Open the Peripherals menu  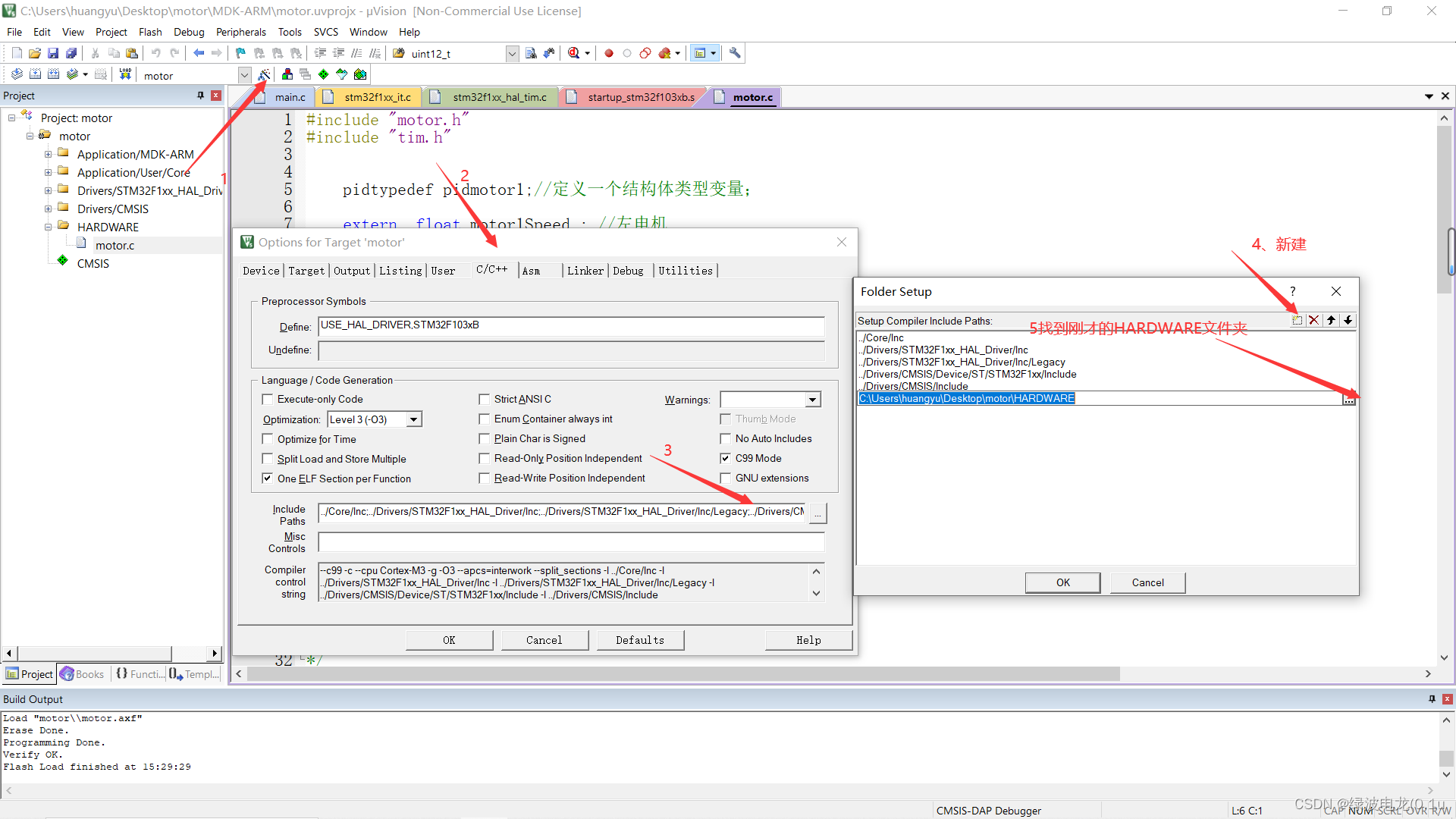(x=240, y=32)
